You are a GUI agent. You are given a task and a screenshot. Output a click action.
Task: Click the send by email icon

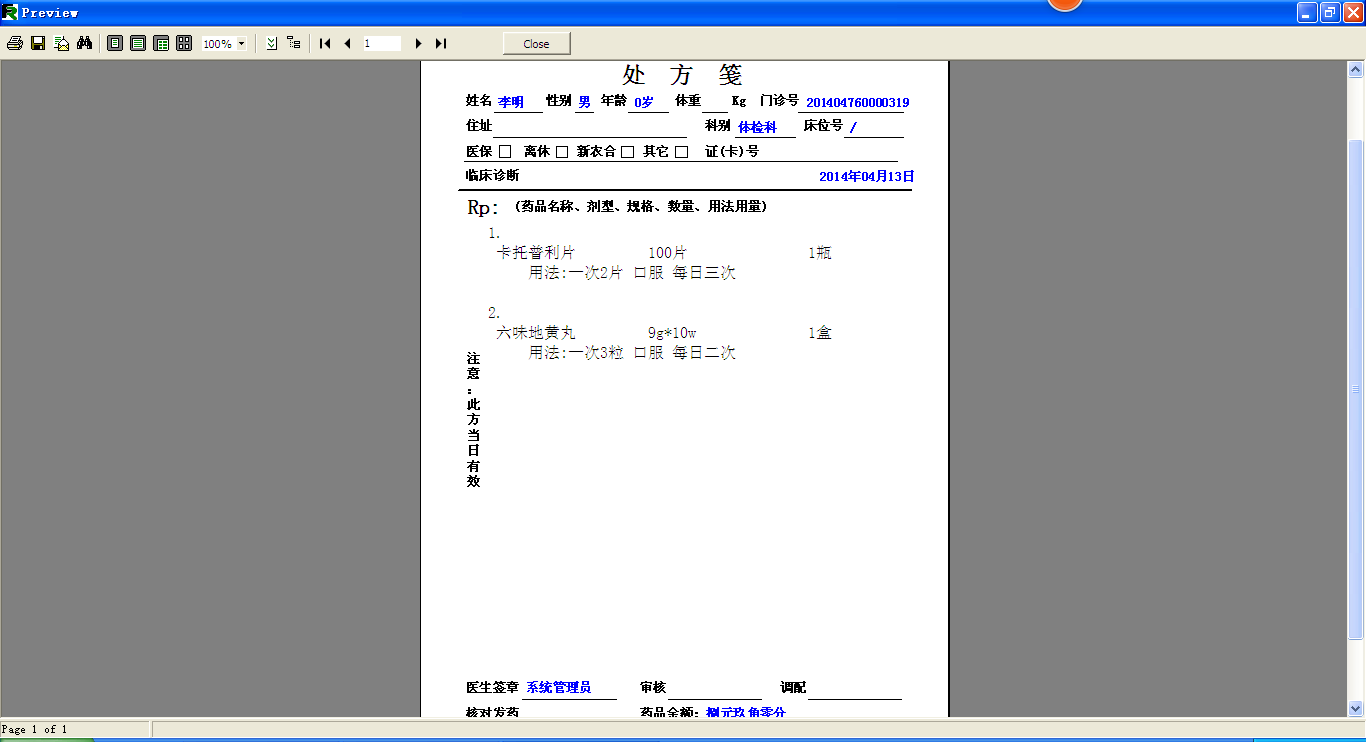click(62, 43)
